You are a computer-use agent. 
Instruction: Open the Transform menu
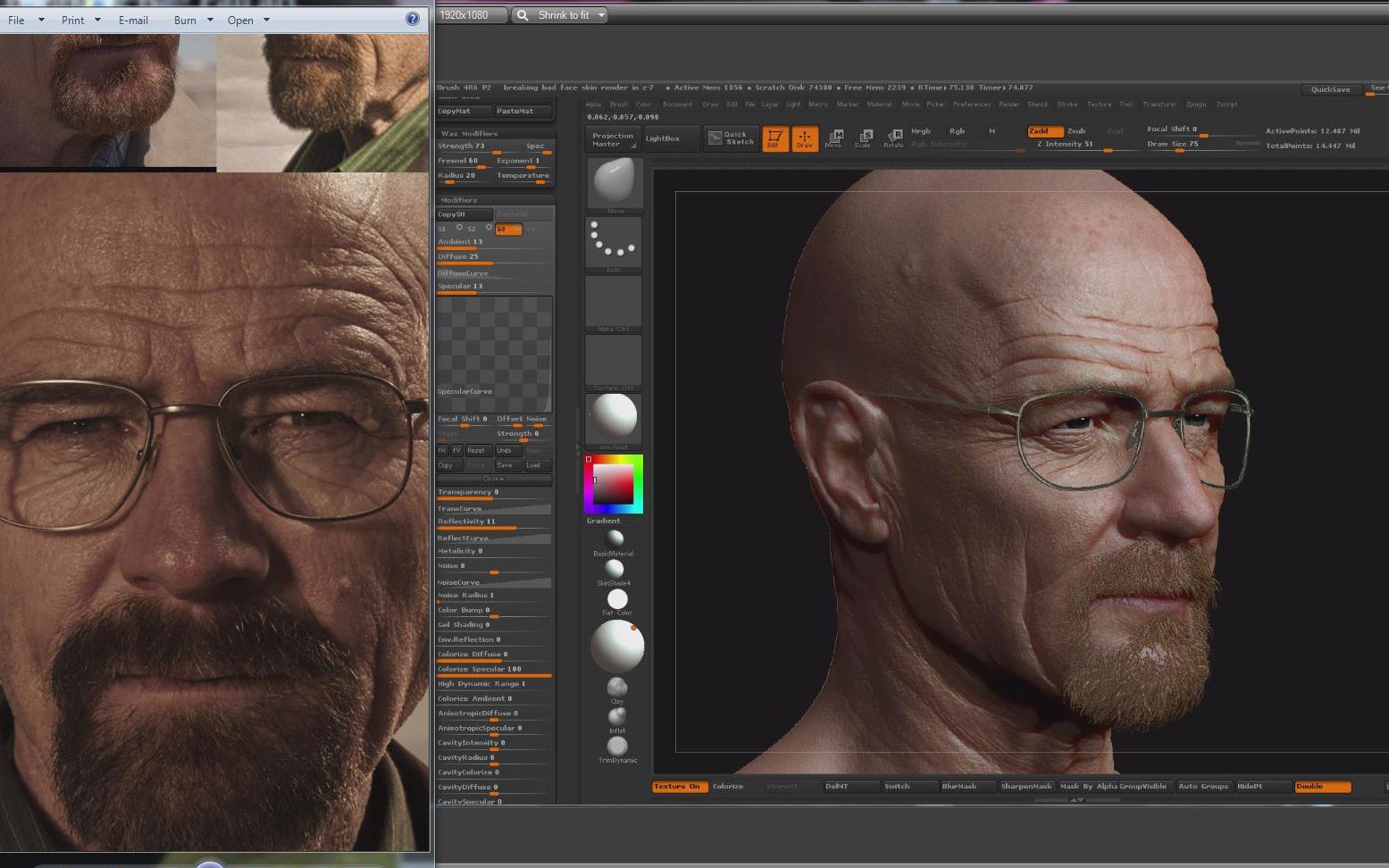[1159, 104]
